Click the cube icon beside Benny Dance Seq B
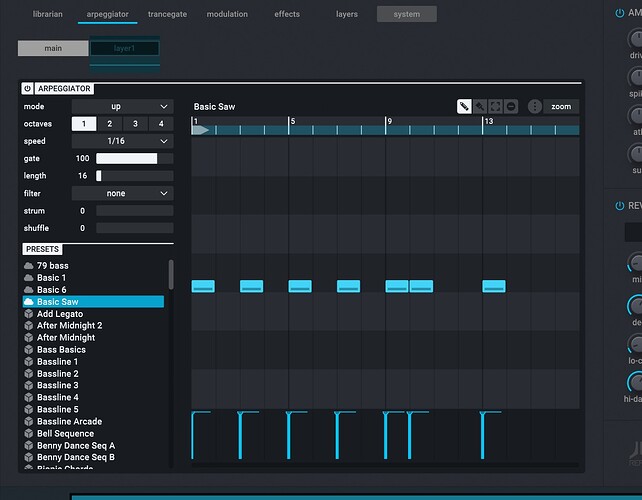The width and height of the screenshot is (642, 500). 29,457
